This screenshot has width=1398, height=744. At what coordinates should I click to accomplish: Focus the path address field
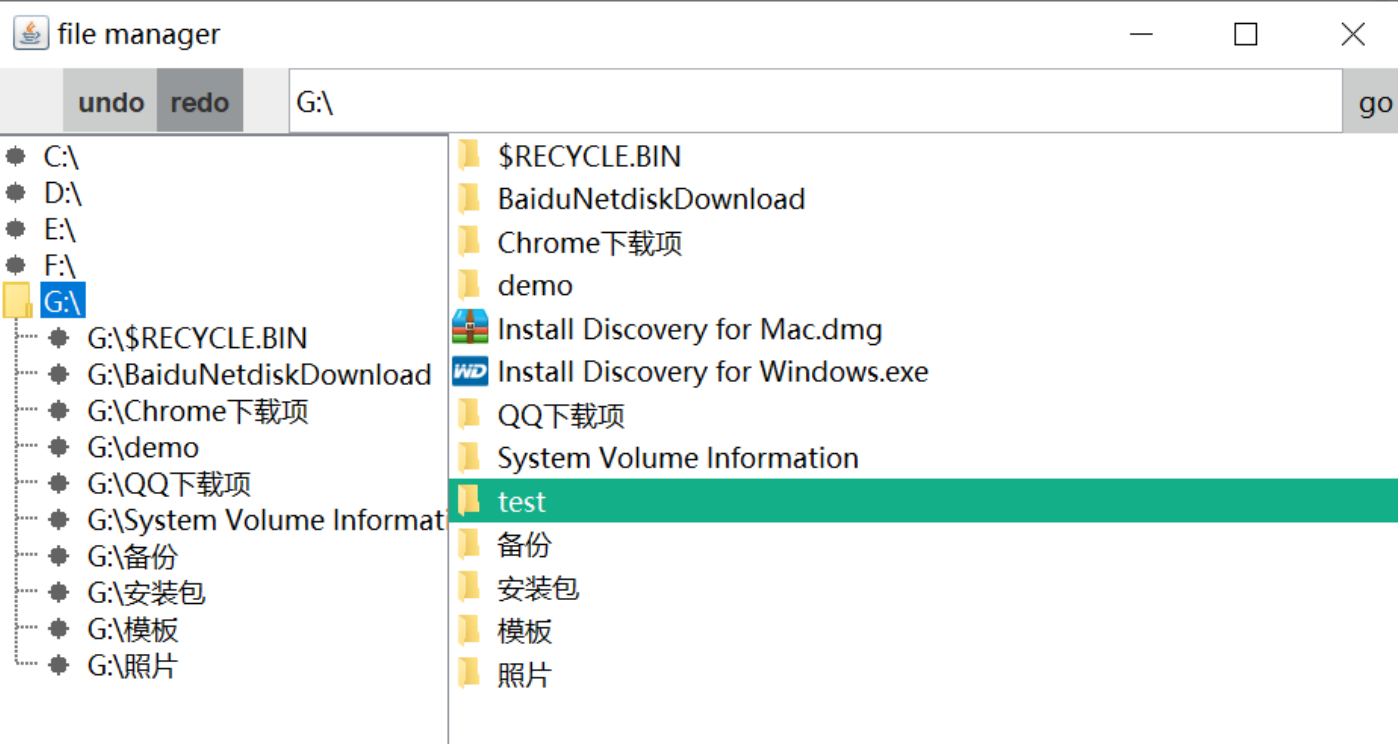click(x=815, y=101)
